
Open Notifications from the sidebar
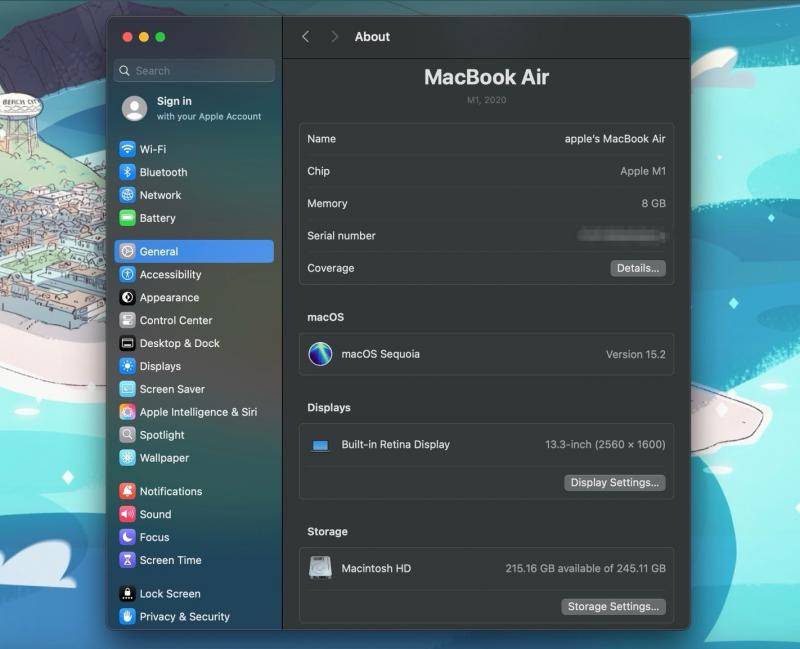pos(170,492)
